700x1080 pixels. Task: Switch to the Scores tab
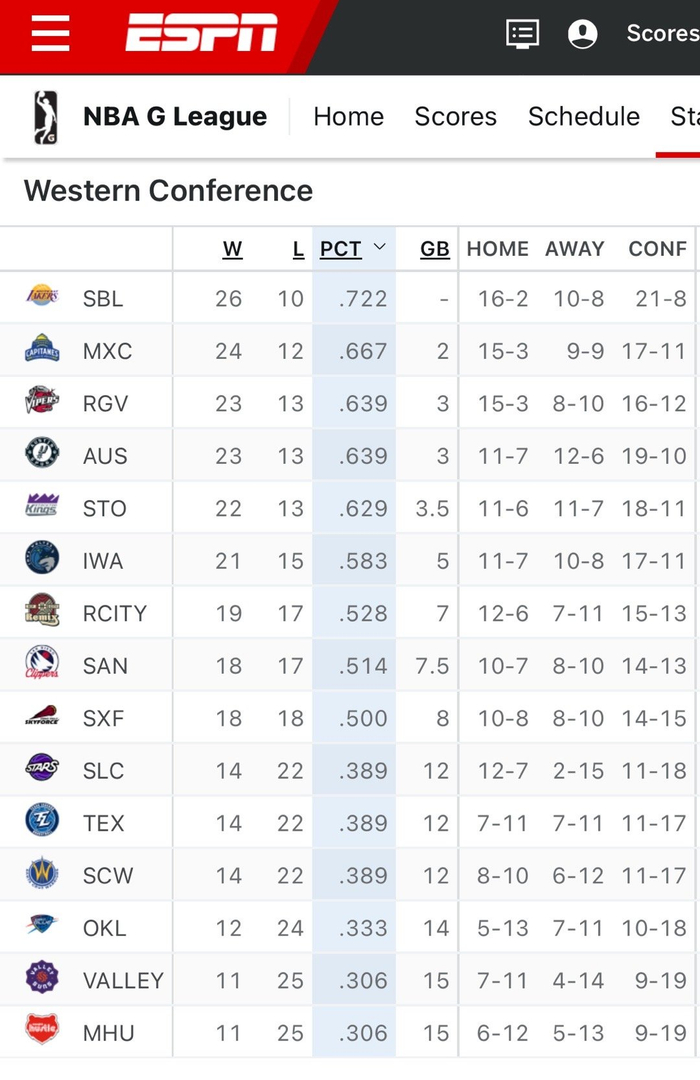(455, 117)
